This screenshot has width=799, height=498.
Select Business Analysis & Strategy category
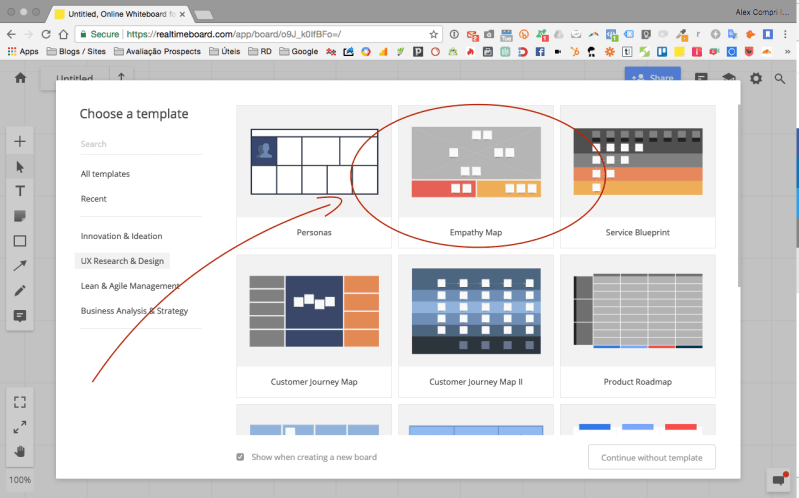click(135, 311)
